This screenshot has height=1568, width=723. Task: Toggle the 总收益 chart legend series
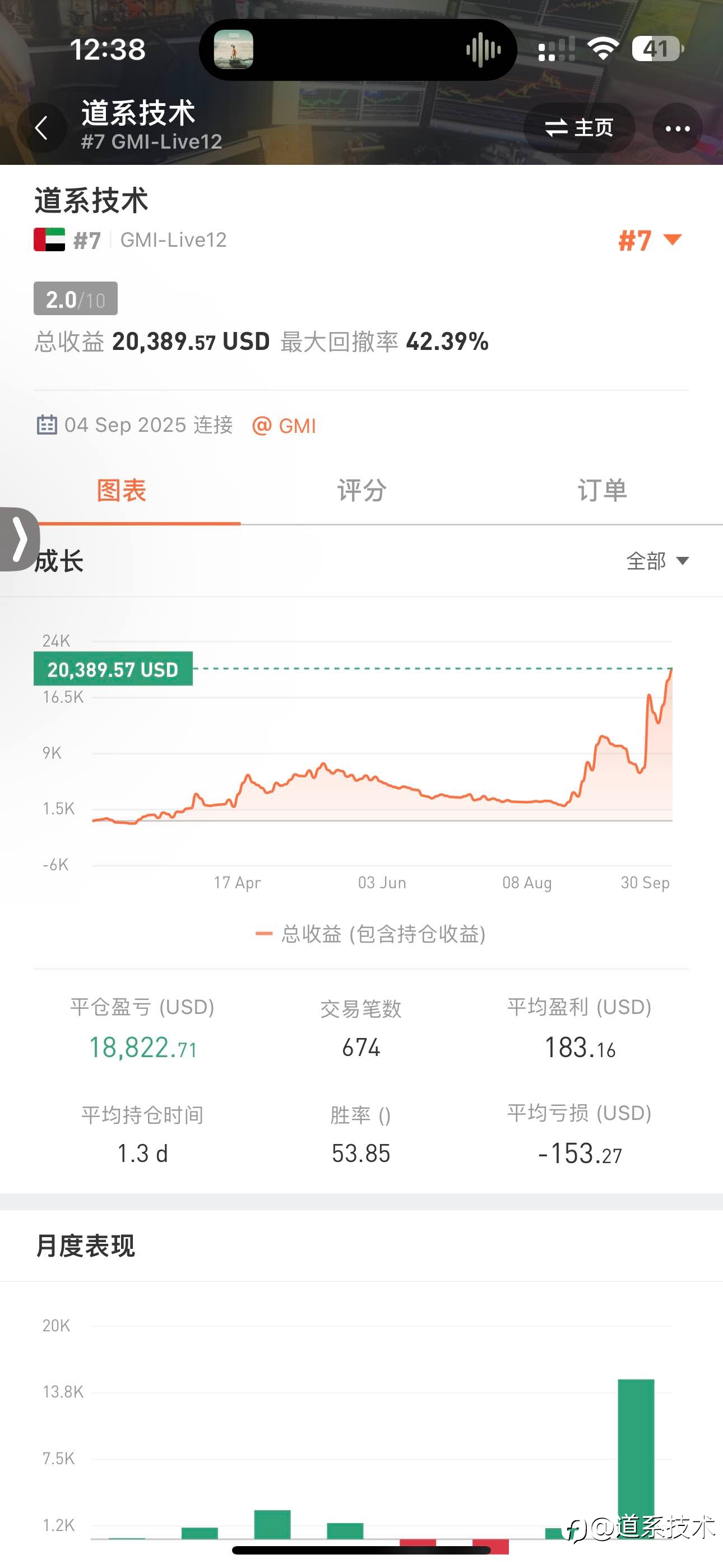pos(370,934)
